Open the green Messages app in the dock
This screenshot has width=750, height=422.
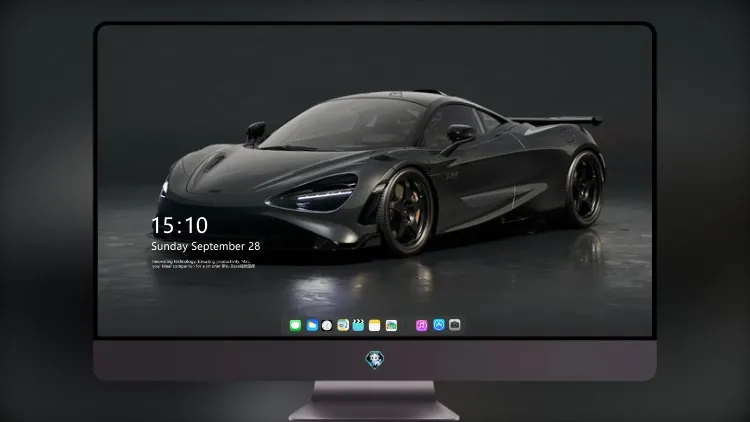(x=295, y=325)
